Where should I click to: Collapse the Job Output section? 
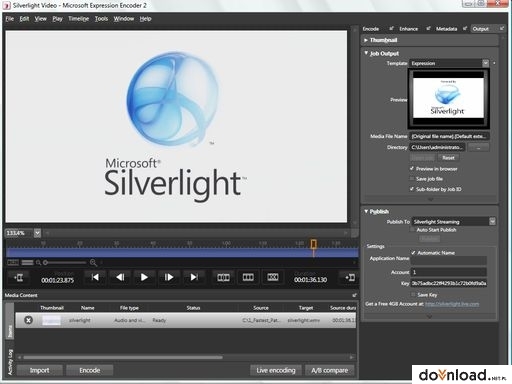(366, 53)
